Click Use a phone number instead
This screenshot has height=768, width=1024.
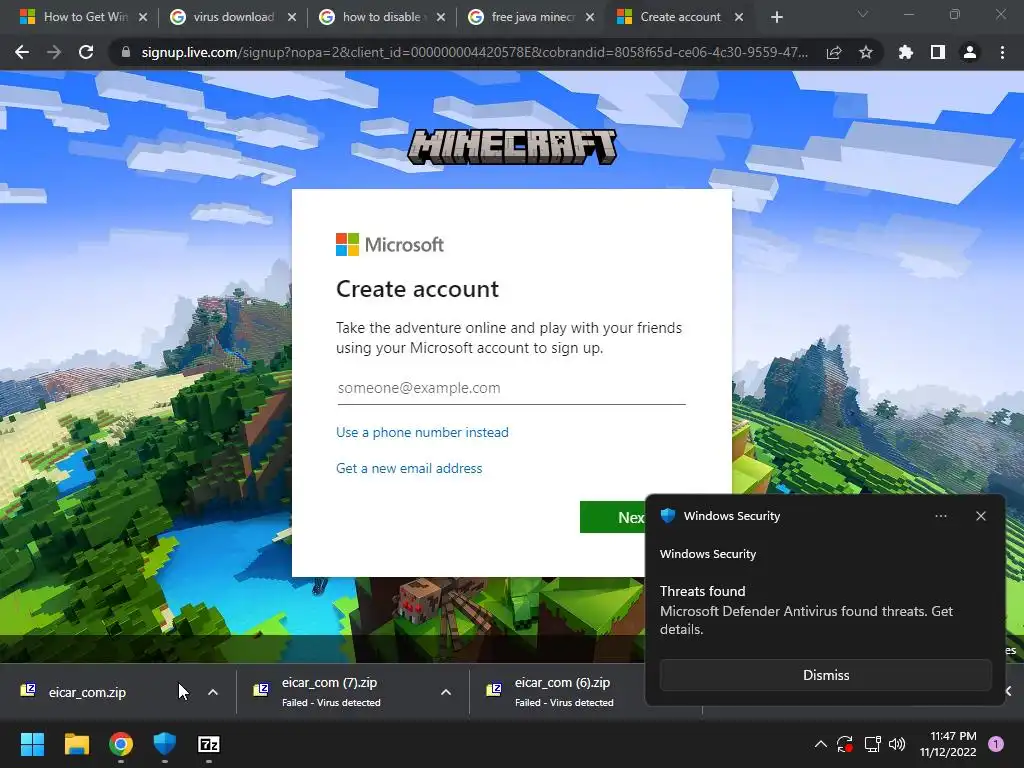[422, 432]
